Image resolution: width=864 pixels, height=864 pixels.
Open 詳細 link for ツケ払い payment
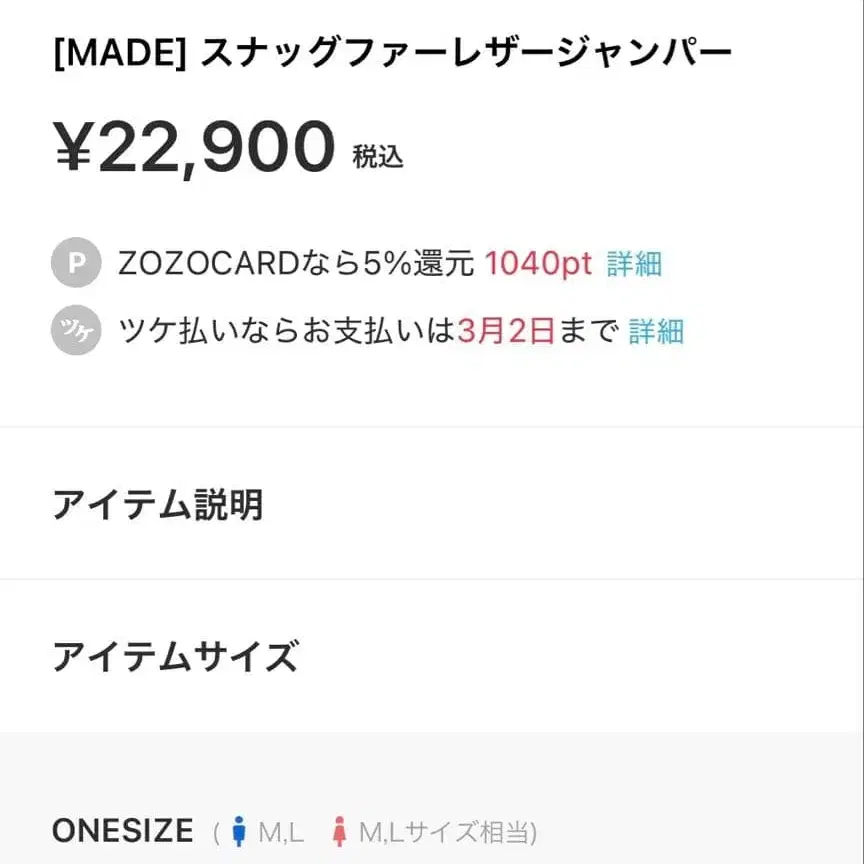[x=656, y=330]
